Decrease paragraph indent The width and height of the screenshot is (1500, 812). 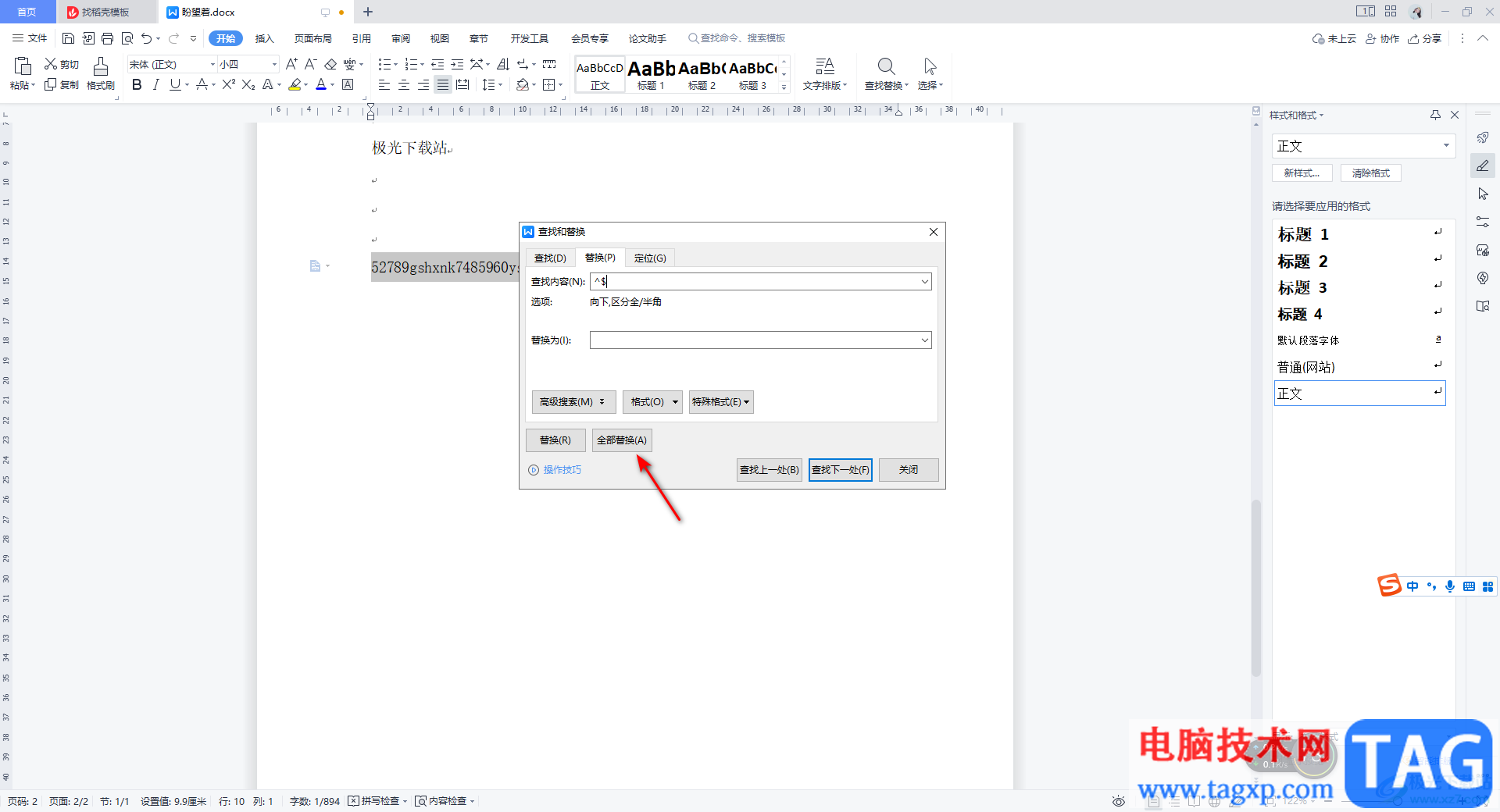click(x=437, y=64)
